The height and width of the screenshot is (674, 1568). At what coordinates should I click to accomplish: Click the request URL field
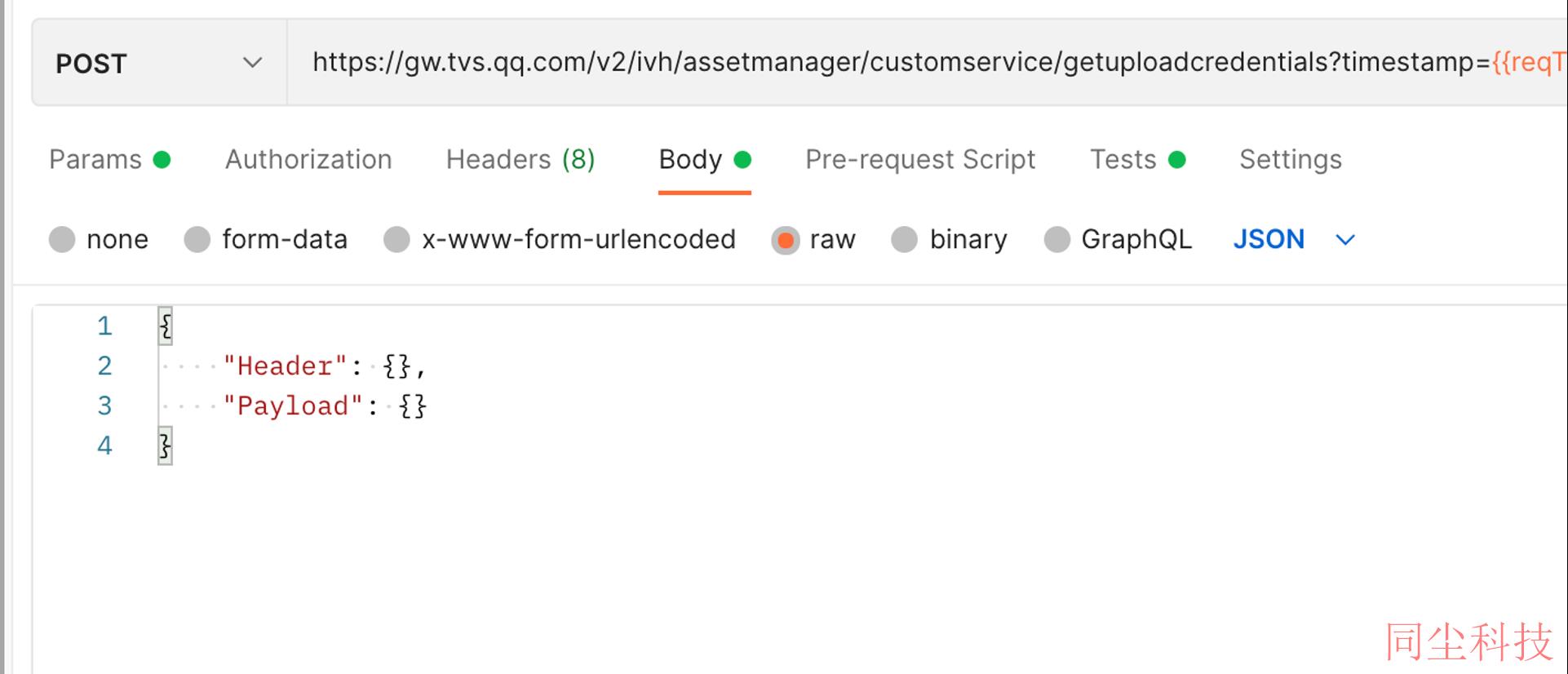click(927, 63)
